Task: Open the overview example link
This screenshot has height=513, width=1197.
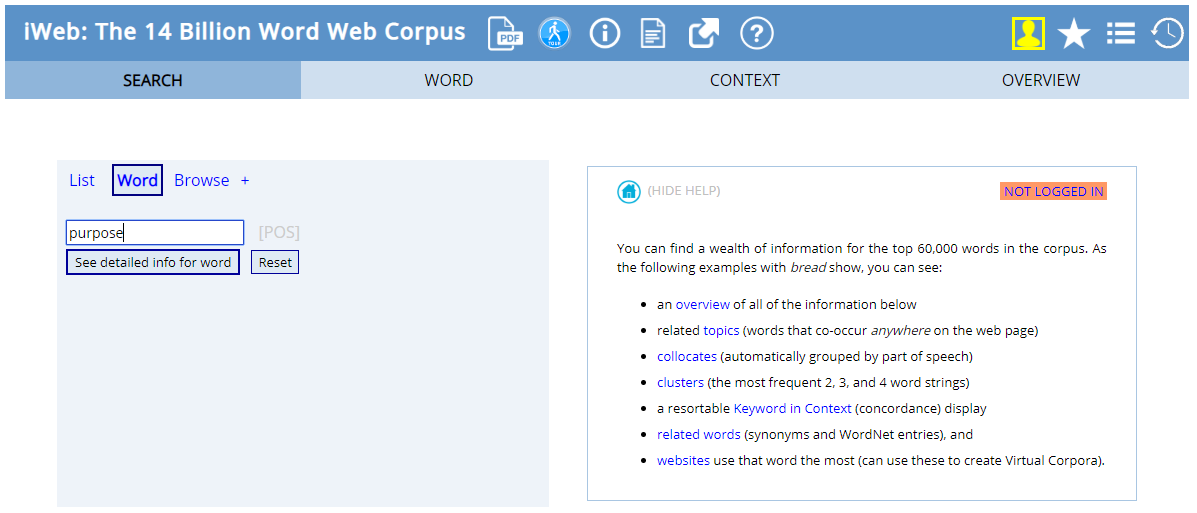Action: coord(702,305)
